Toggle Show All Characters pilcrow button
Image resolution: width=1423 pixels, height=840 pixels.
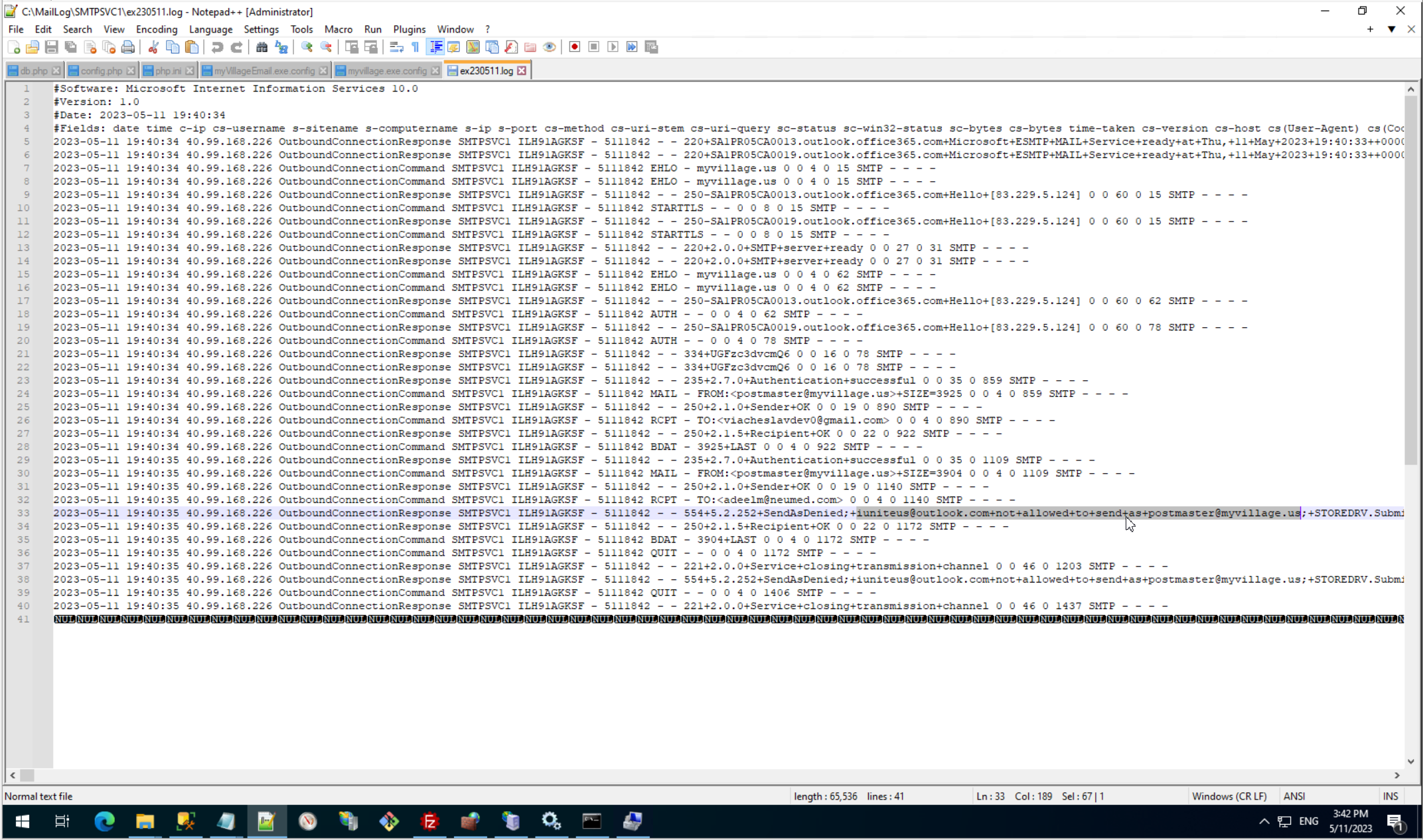coord(415,47)
